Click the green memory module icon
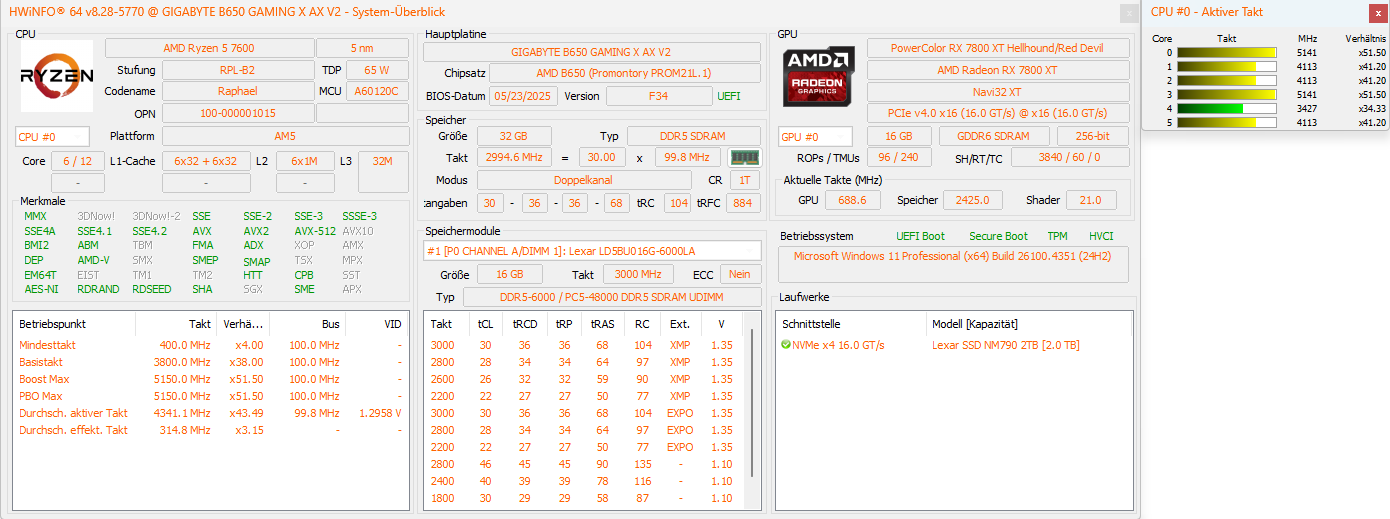This screenshot has height=519, width=1390. 744,158
